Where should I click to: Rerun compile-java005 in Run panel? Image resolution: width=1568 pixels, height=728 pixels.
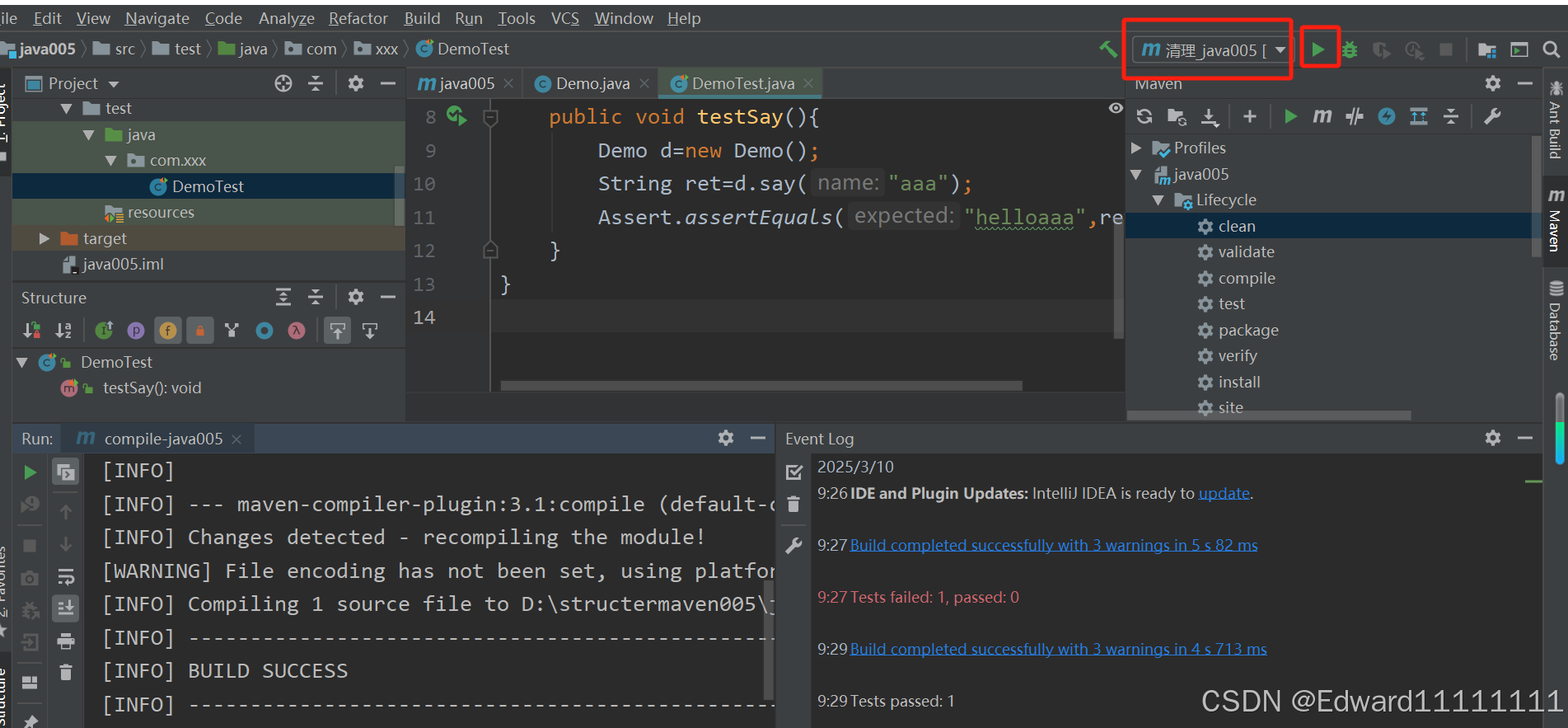30,472
